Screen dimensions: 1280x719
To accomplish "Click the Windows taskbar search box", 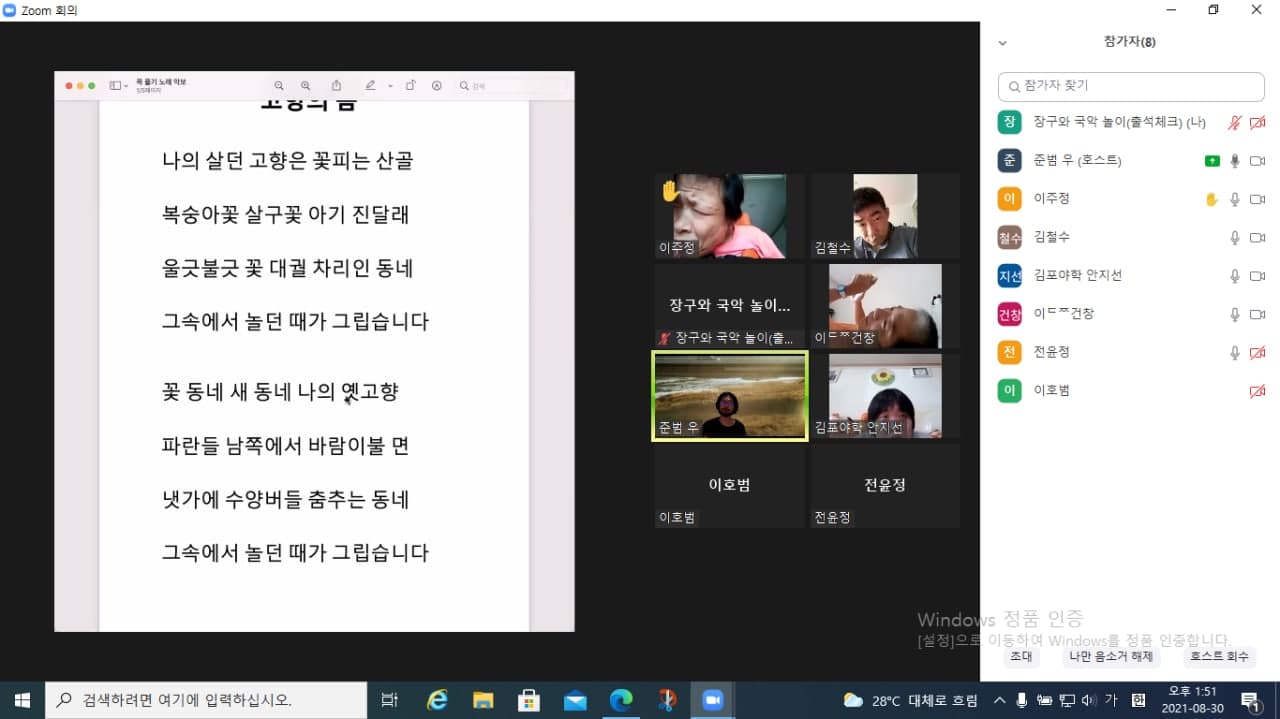I will [207, 700].
